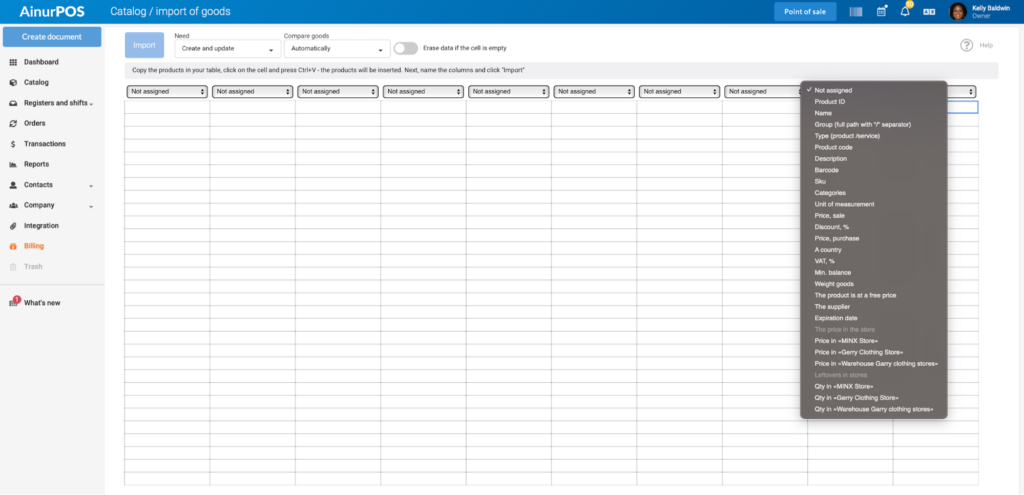1024x495 pixels.
Task: Select checked Not assigned menu entry
Action: tap(874, 91)
